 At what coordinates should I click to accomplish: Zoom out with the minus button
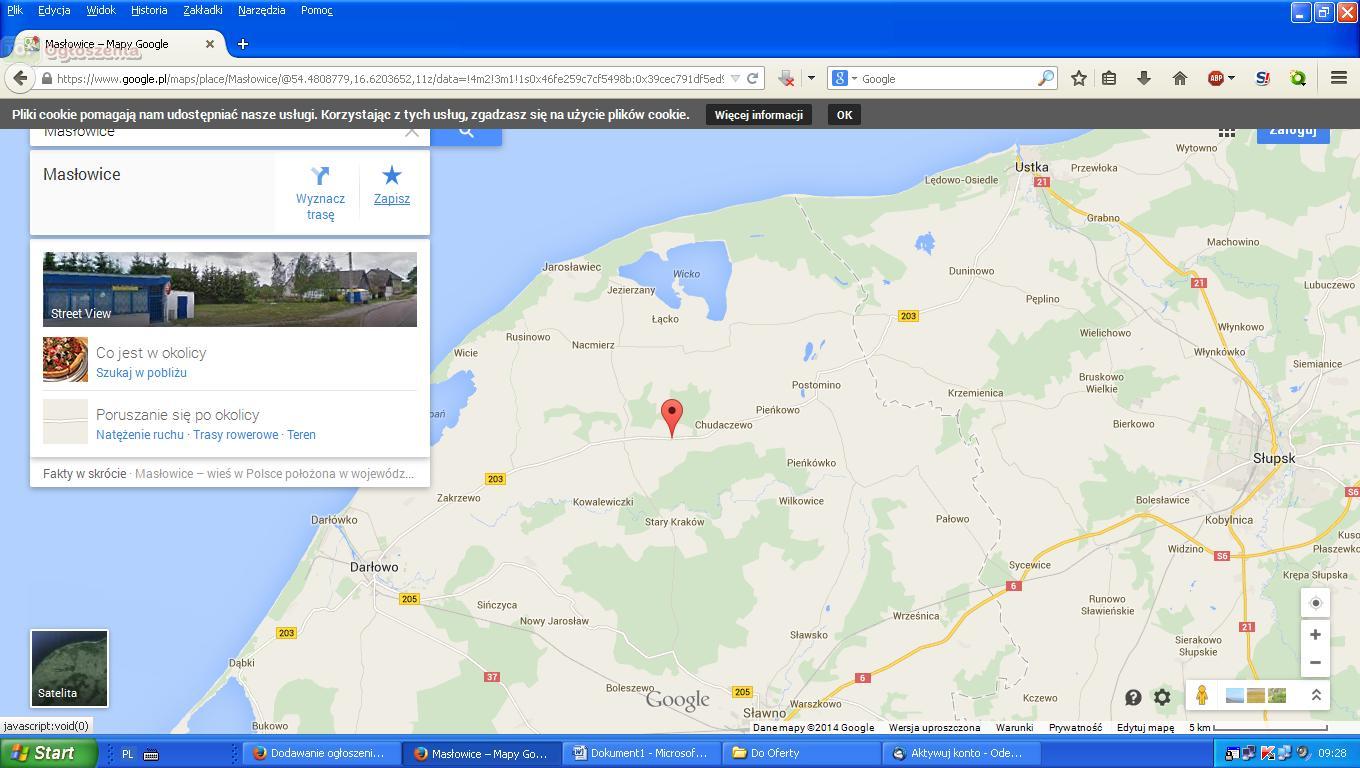(1315, 662)
